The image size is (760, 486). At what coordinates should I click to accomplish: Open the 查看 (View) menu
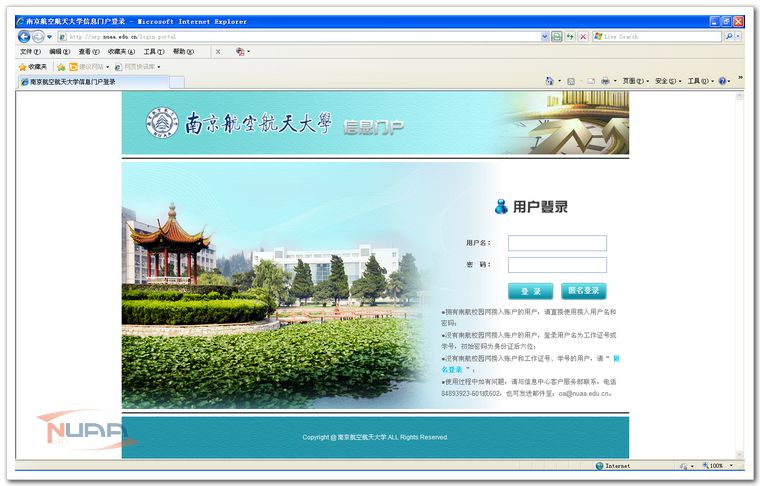pos(88,51)
